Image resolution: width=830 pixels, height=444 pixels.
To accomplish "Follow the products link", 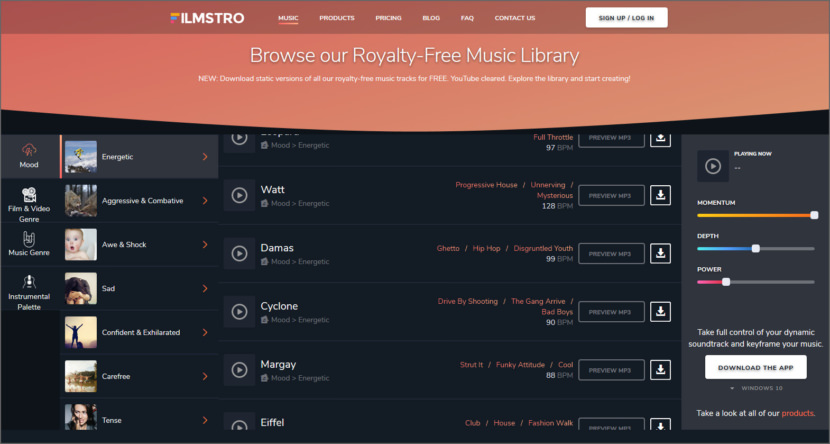I will coord(797,413).
